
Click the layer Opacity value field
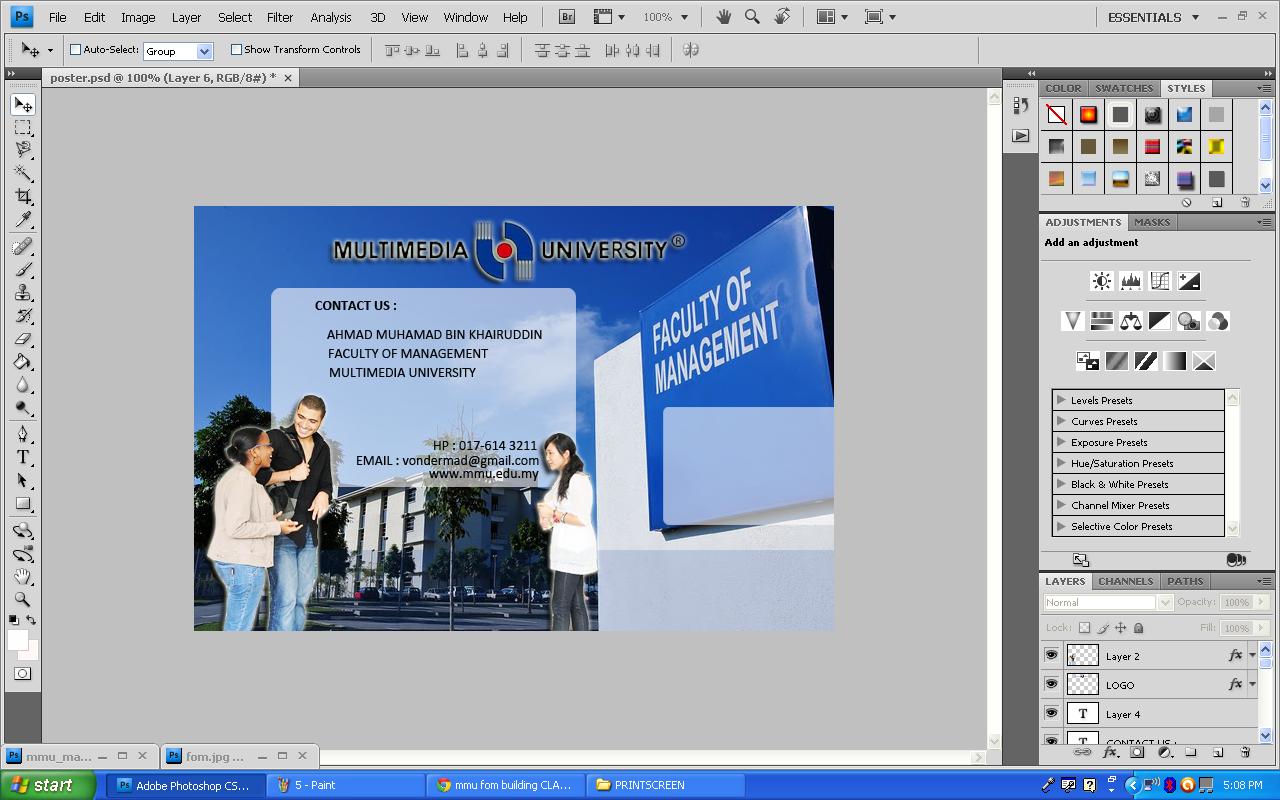[x=1236, y=602]
